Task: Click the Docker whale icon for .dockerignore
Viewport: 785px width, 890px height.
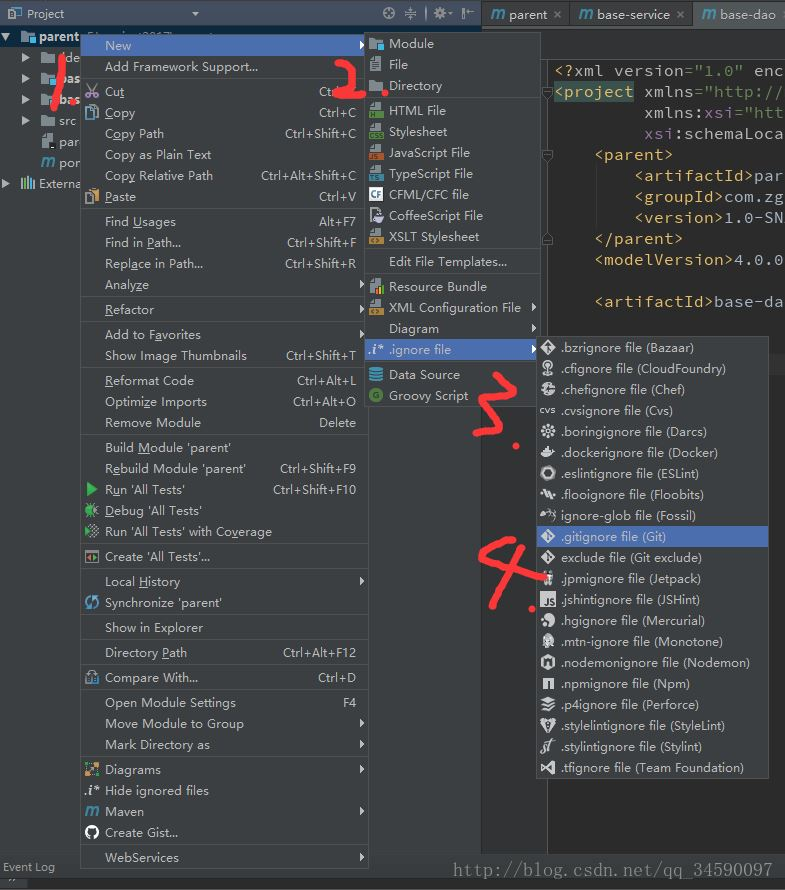Action: coord(548,452)
